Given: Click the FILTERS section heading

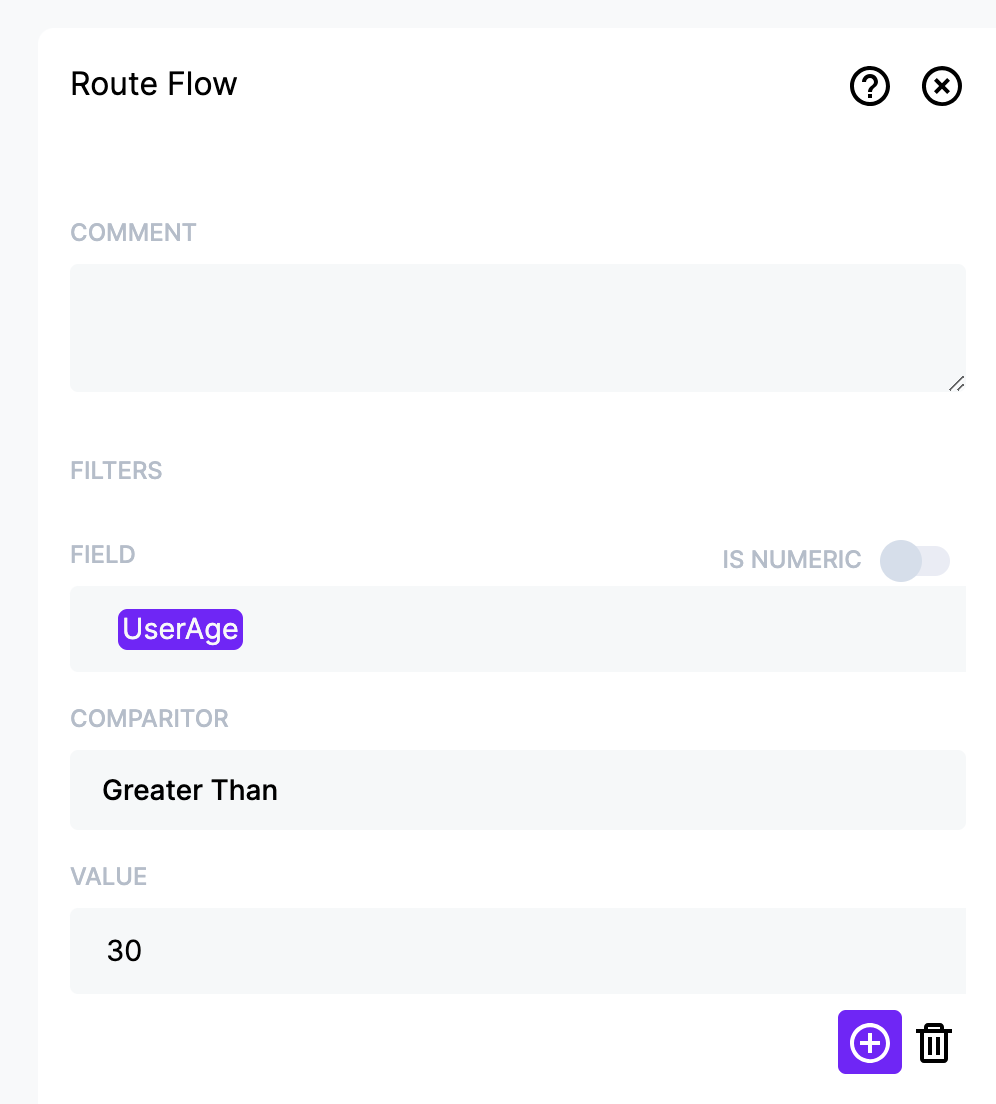Looking at the screenshot, I should pos(116,470).
